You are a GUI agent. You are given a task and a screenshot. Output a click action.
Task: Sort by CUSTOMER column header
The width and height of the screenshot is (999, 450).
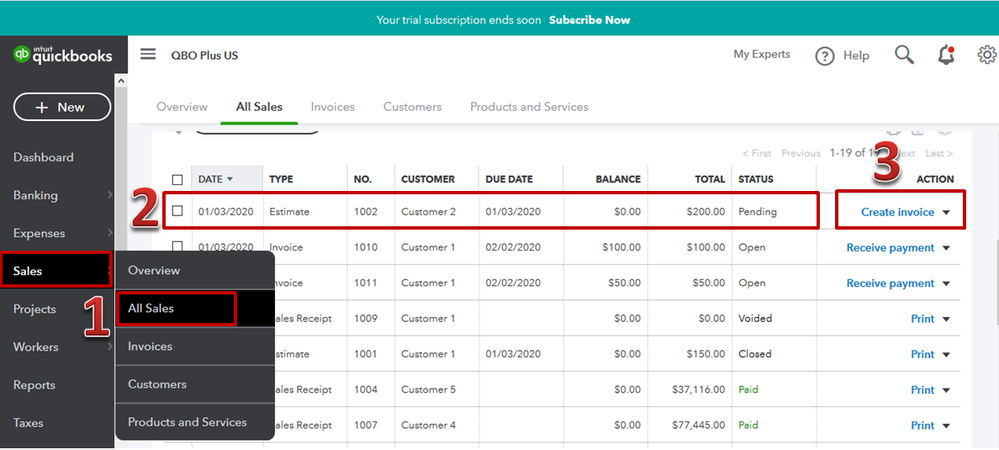tap(428, 179)
